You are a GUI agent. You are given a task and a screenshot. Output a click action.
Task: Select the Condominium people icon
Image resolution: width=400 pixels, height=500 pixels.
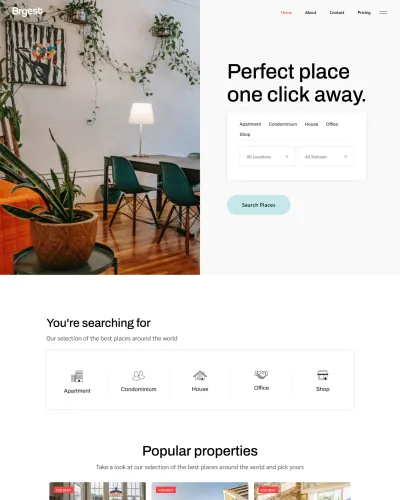click(138, 375)
